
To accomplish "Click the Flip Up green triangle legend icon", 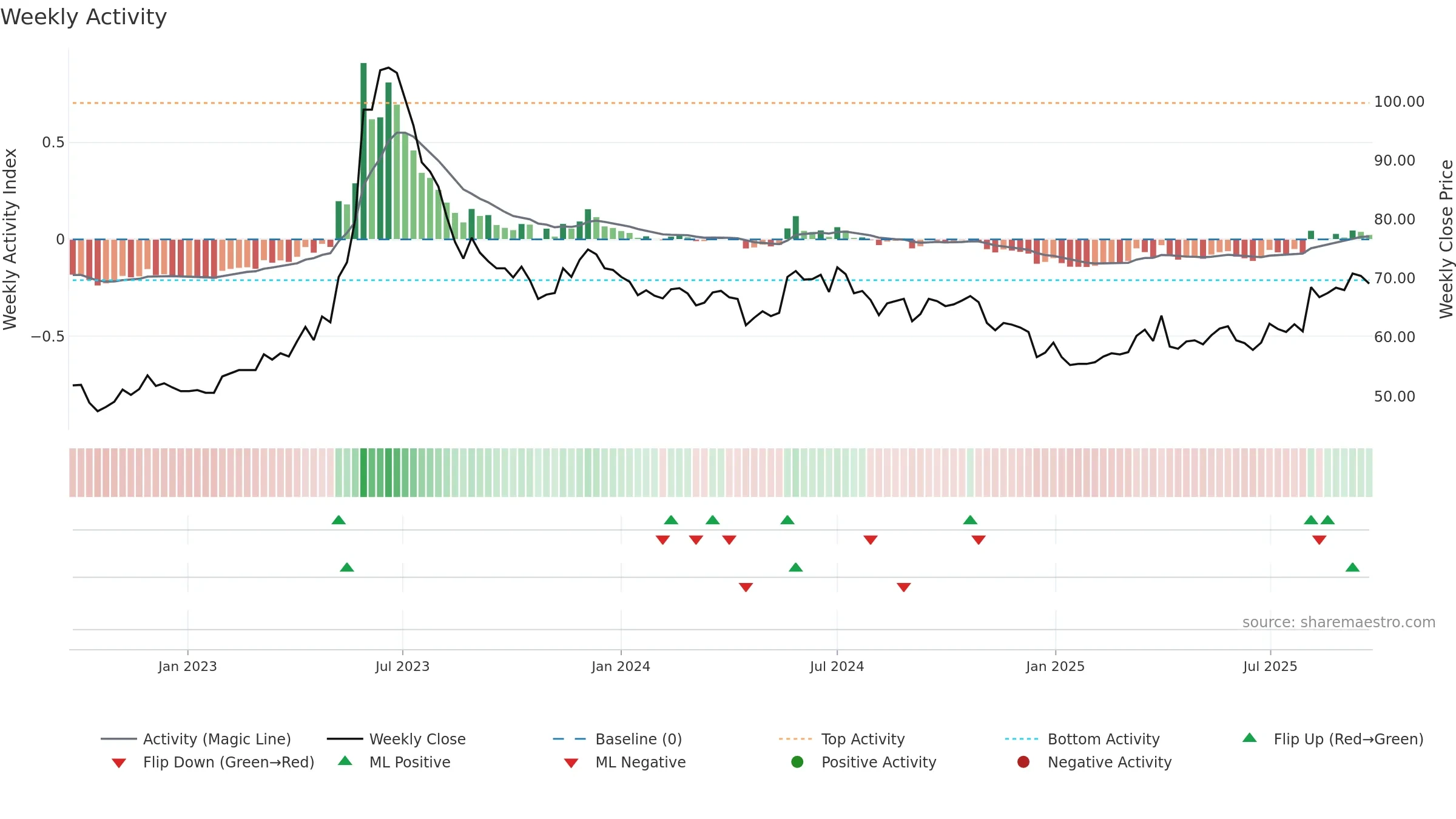I will (x=1250, y=738).
